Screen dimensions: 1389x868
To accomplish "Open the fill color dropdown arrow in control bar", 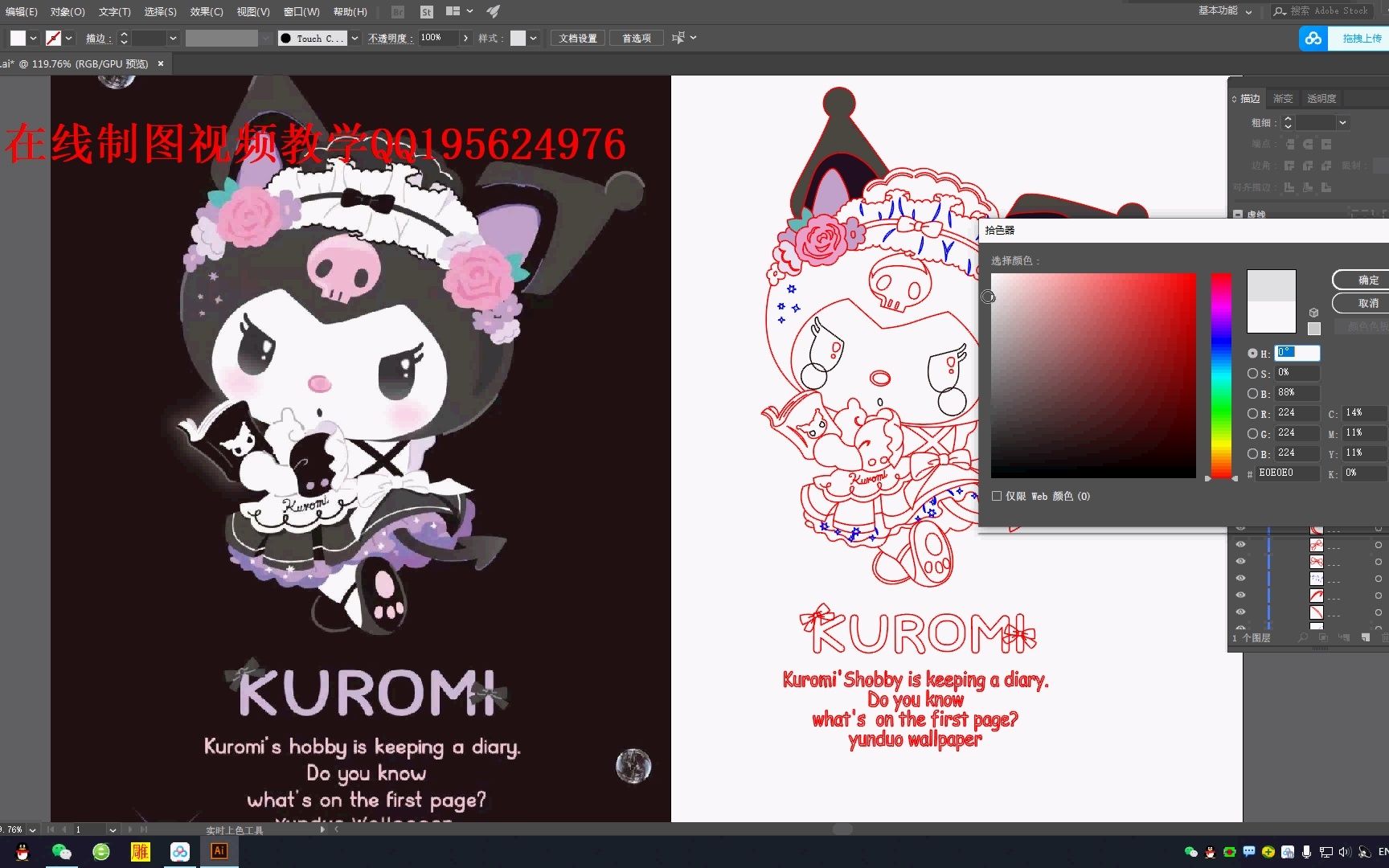I will click(x=34, y=38).
